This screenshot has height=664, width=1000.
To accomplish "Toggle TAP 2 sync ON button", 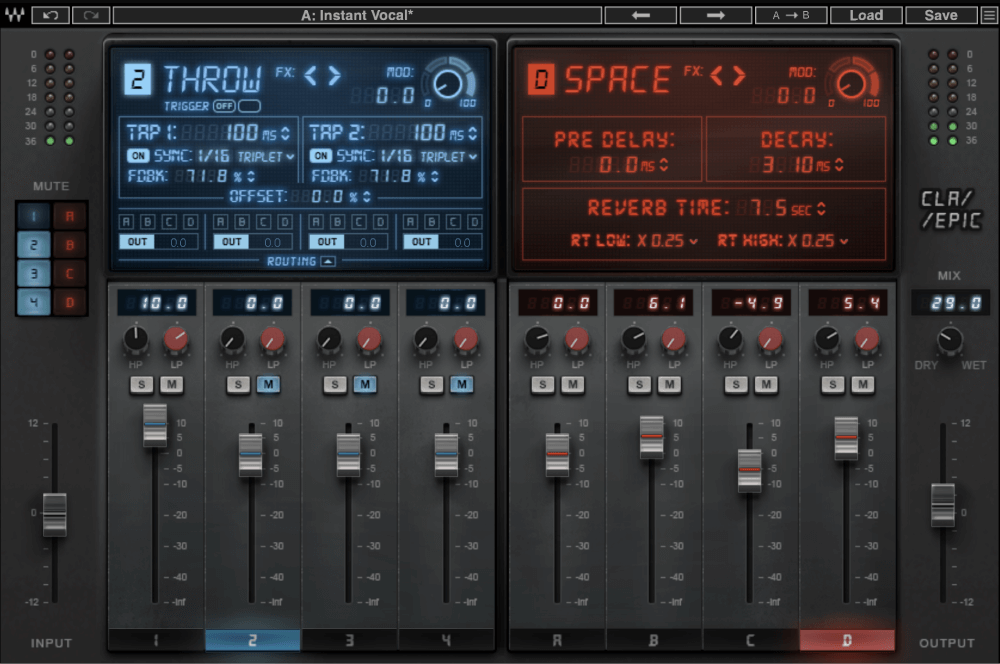I will 321,156.
